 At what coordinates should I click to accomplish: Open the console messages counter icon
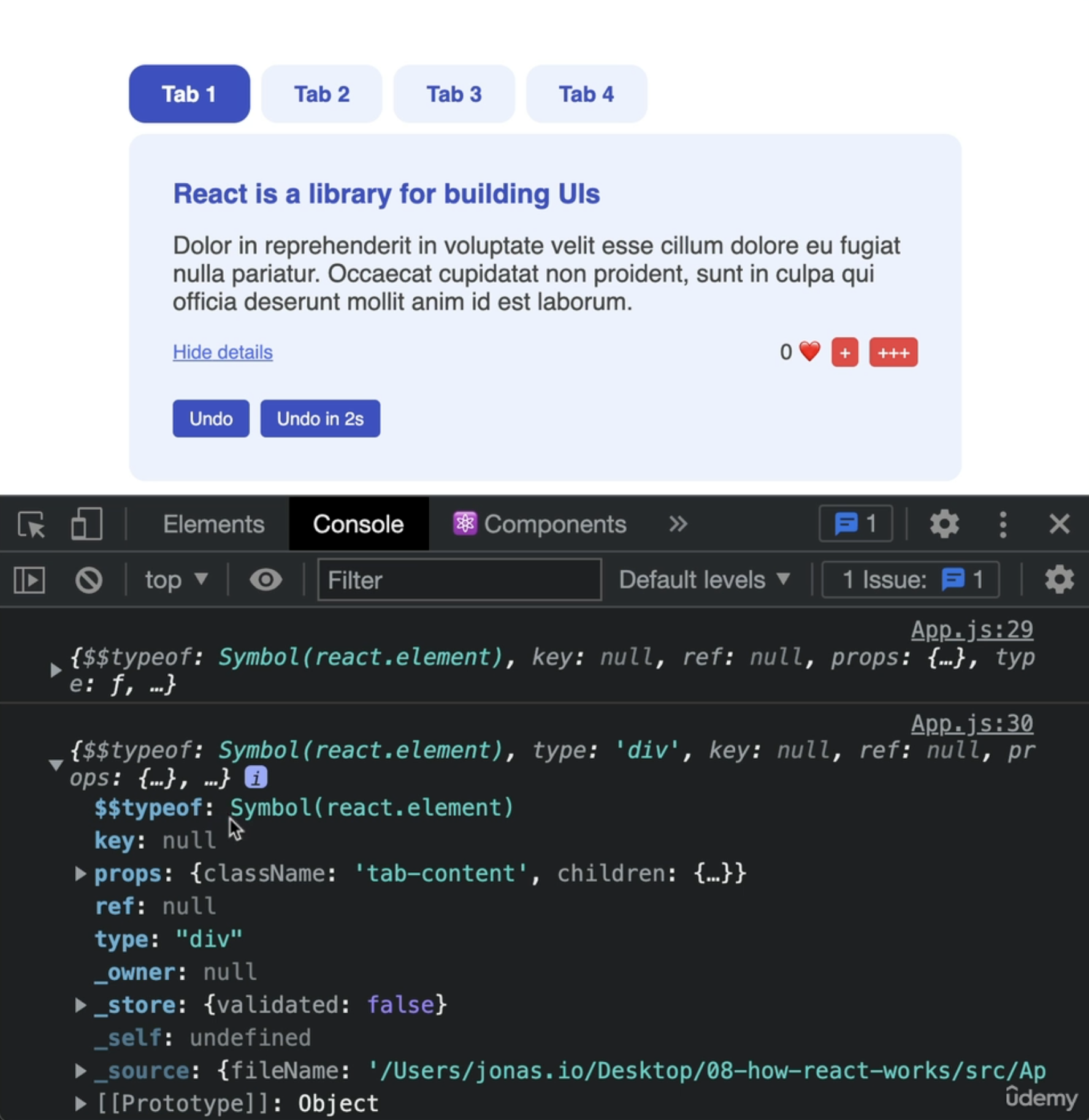[x=855, y=524]
